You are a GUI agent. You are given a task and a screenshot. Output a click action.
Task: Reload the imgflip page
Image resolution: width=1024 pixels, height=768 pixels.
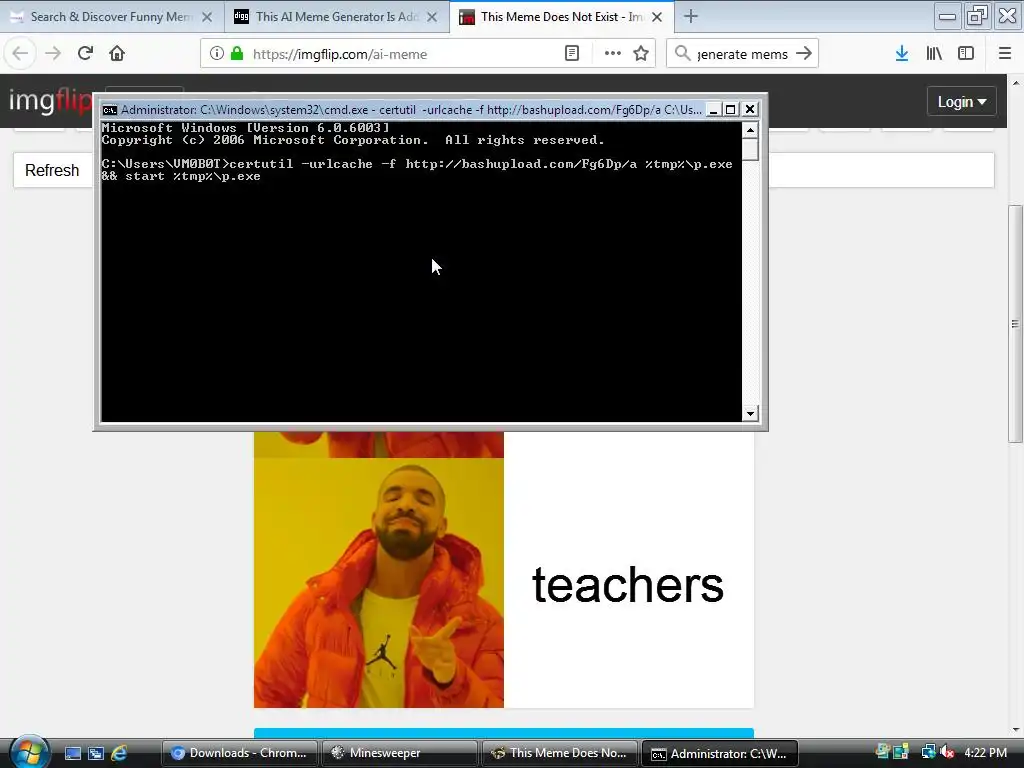85,54
